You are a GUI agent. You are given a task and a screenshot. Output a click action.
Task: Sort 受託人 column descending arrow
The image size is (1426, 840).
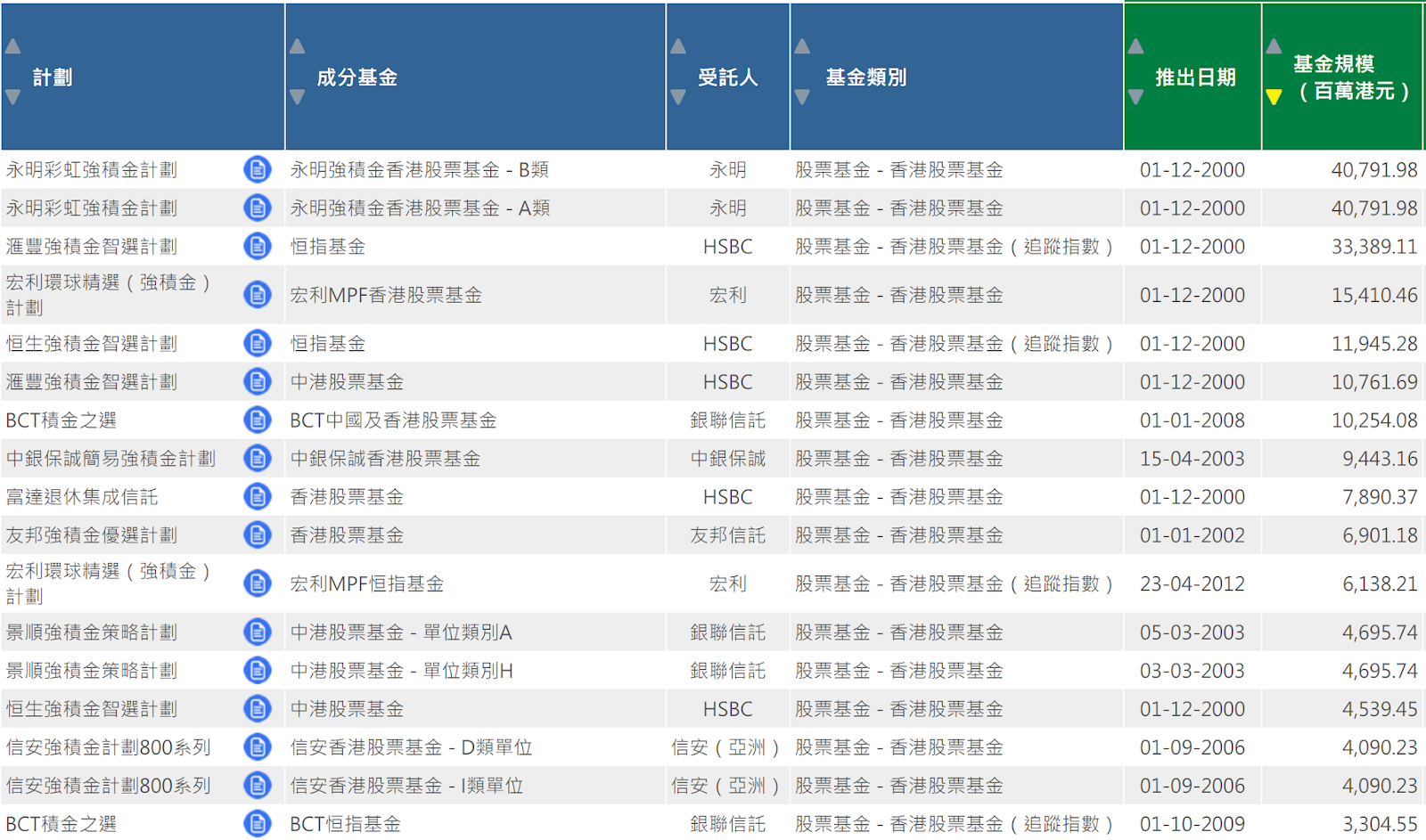tap(678, 97)
